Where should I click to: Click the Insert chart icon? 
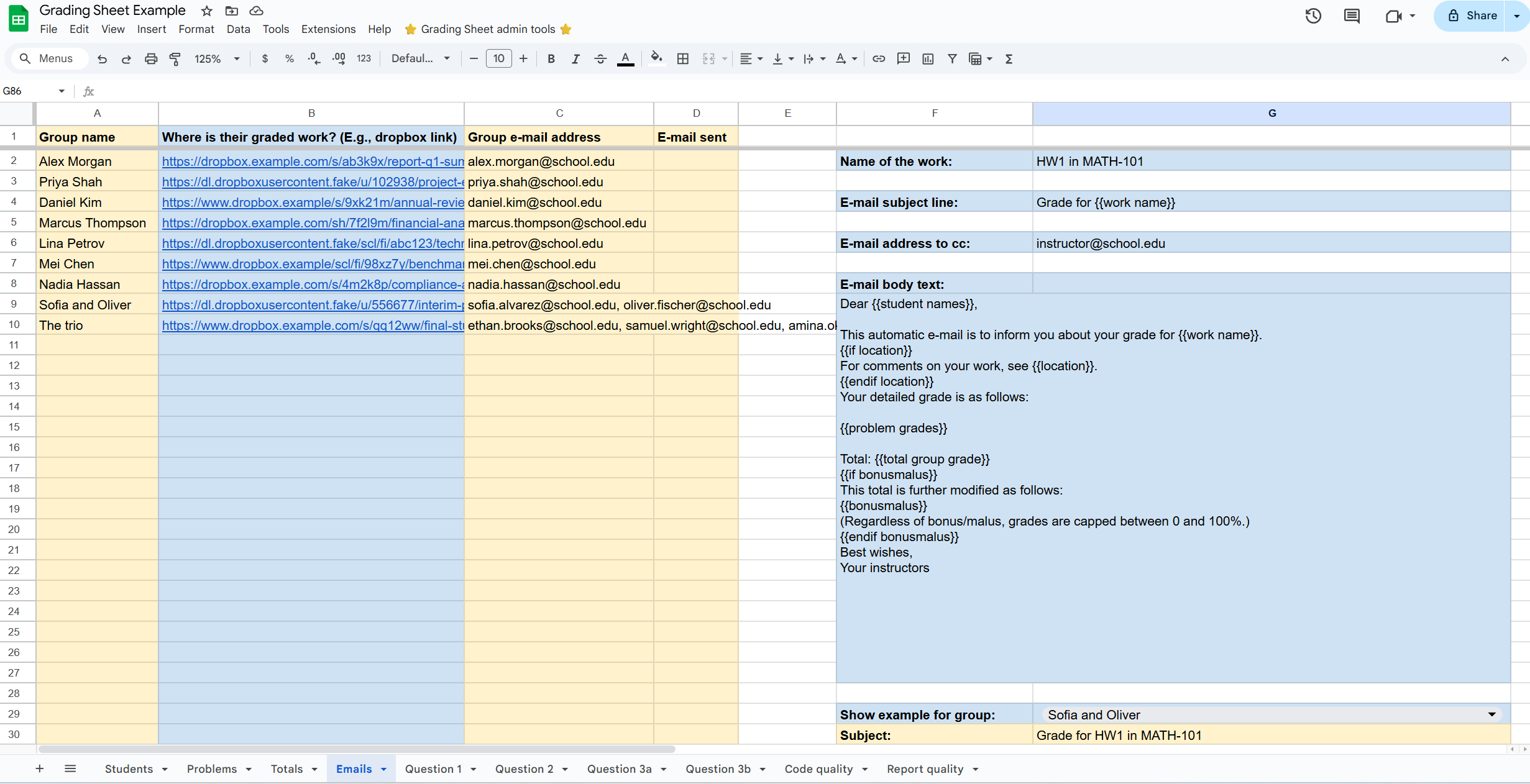[x=928, y=59]
